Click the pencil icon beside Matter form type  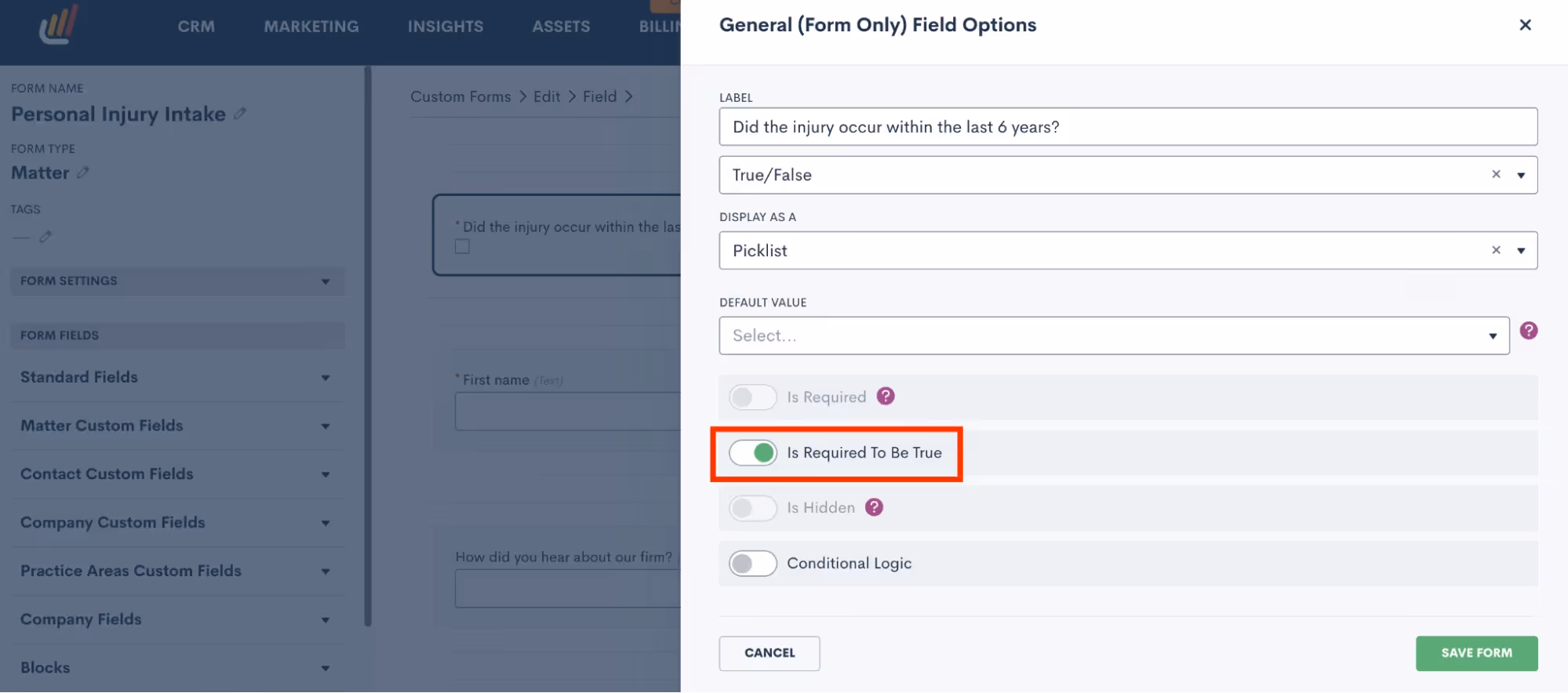point(83,172)
